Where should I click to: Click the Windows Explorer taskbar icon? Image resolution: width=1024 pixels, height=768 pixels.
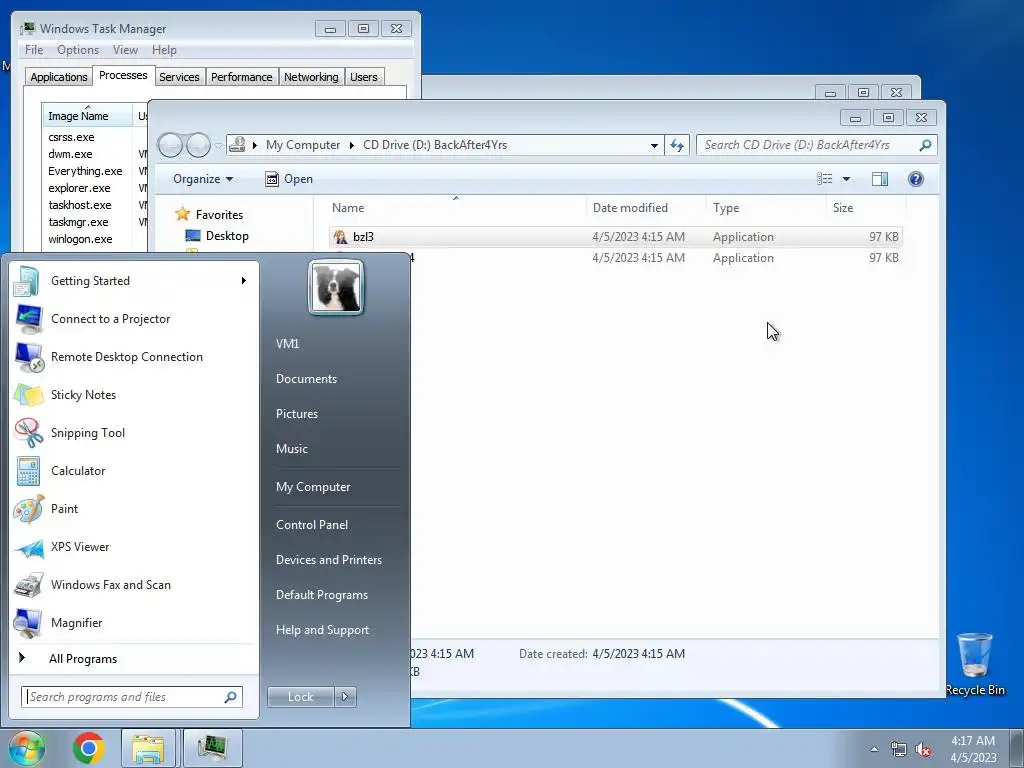148,748
